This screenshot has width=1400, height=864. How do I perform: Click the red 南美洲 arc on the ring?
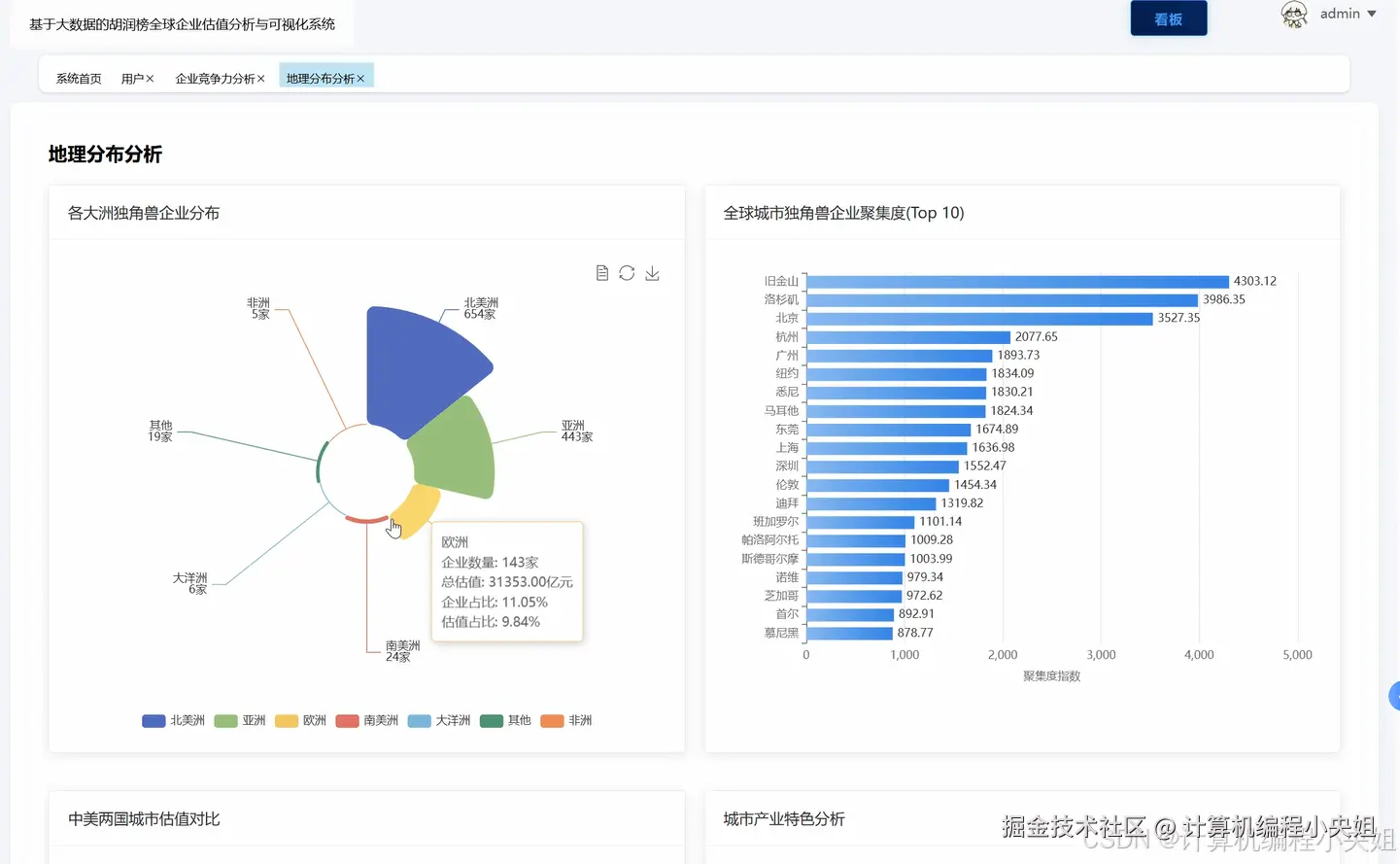(x=366, y=521)
